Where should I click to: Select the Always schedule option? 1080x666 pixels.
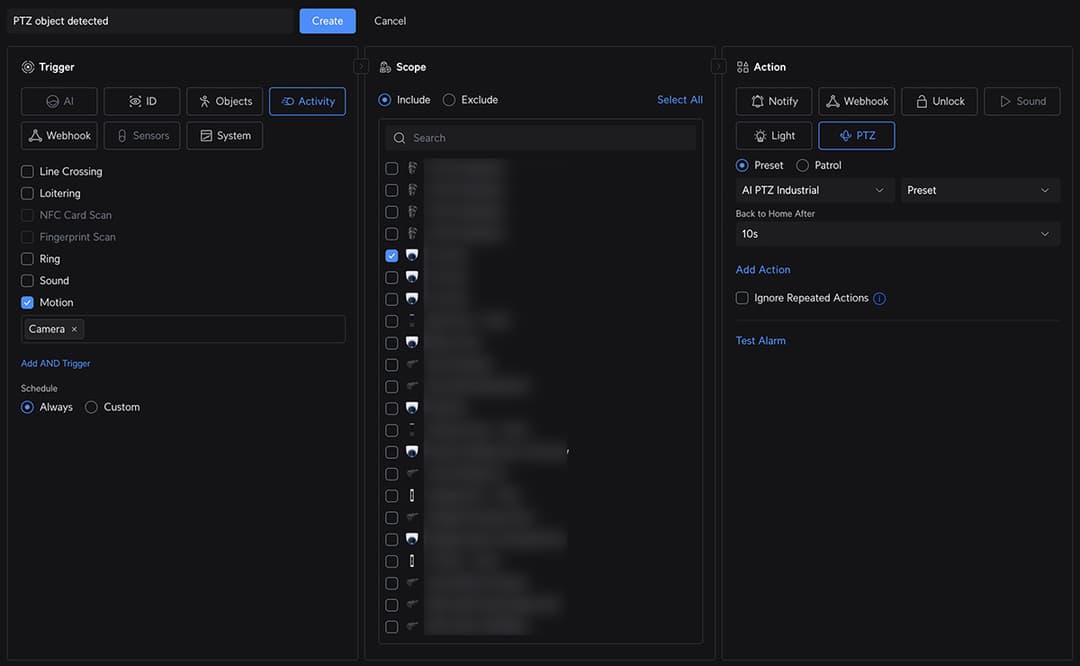[x=27, y=407]
